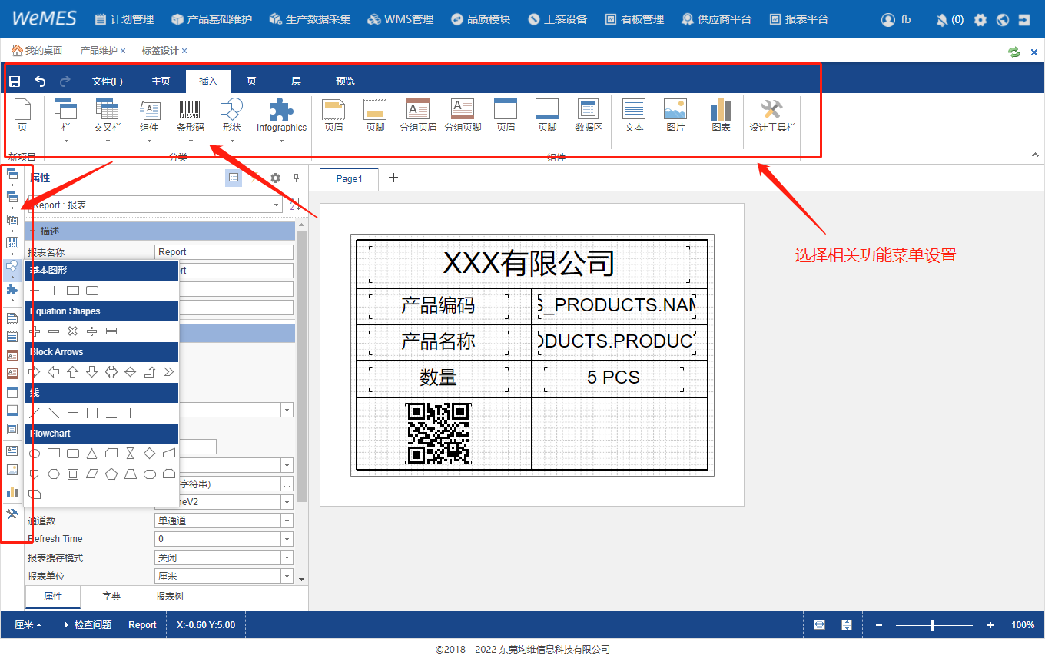Insert a chart (图表) component
The height and width of the screenshot is (662, 1045).
[x=720, y=112]
